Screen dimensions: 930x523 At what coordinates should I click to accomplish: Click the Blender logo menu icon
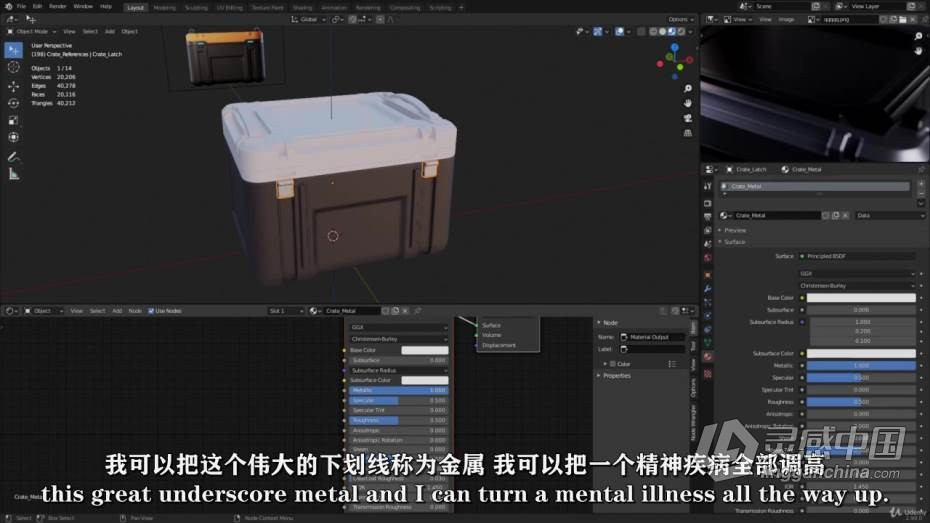[x=8, y=7]
